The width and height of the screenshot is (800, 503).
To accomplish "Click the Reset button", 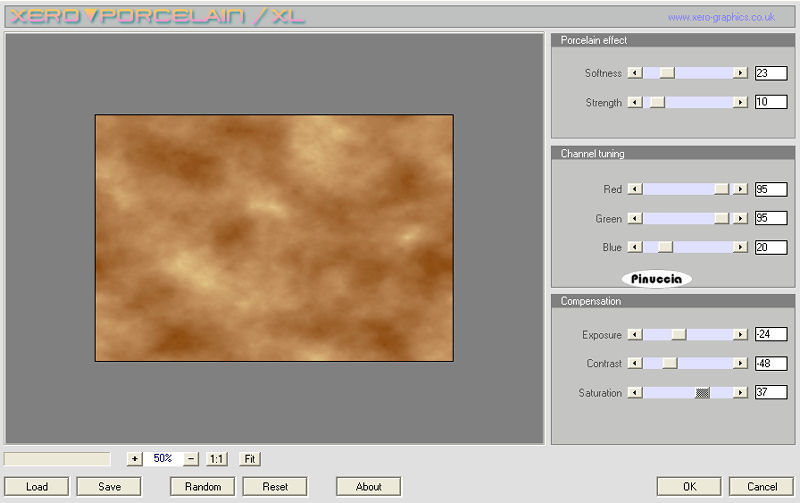I will (275, 487).
